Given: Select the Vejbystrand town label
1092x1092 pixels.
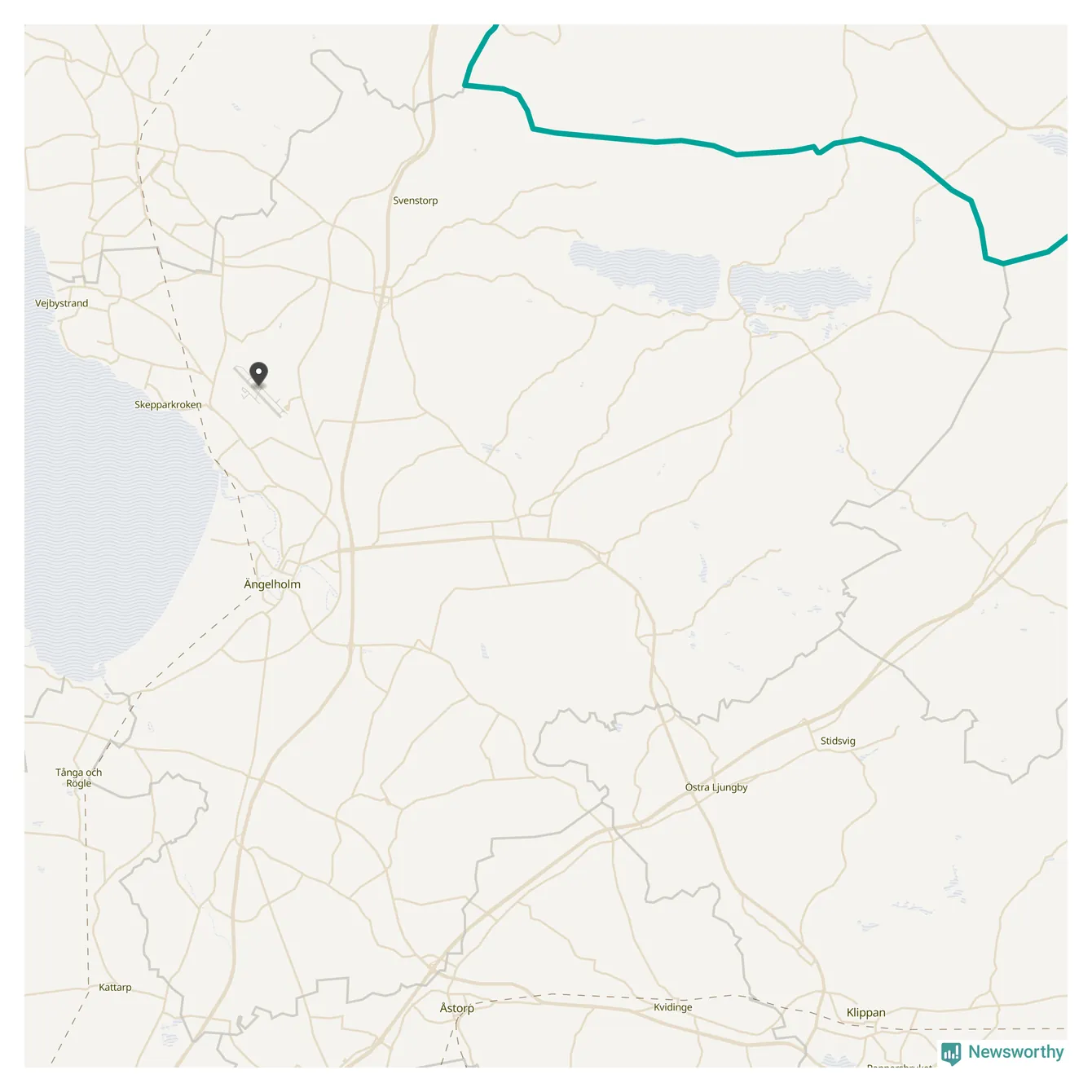Looking at the screenshot, I should click(x=62, y=303).
